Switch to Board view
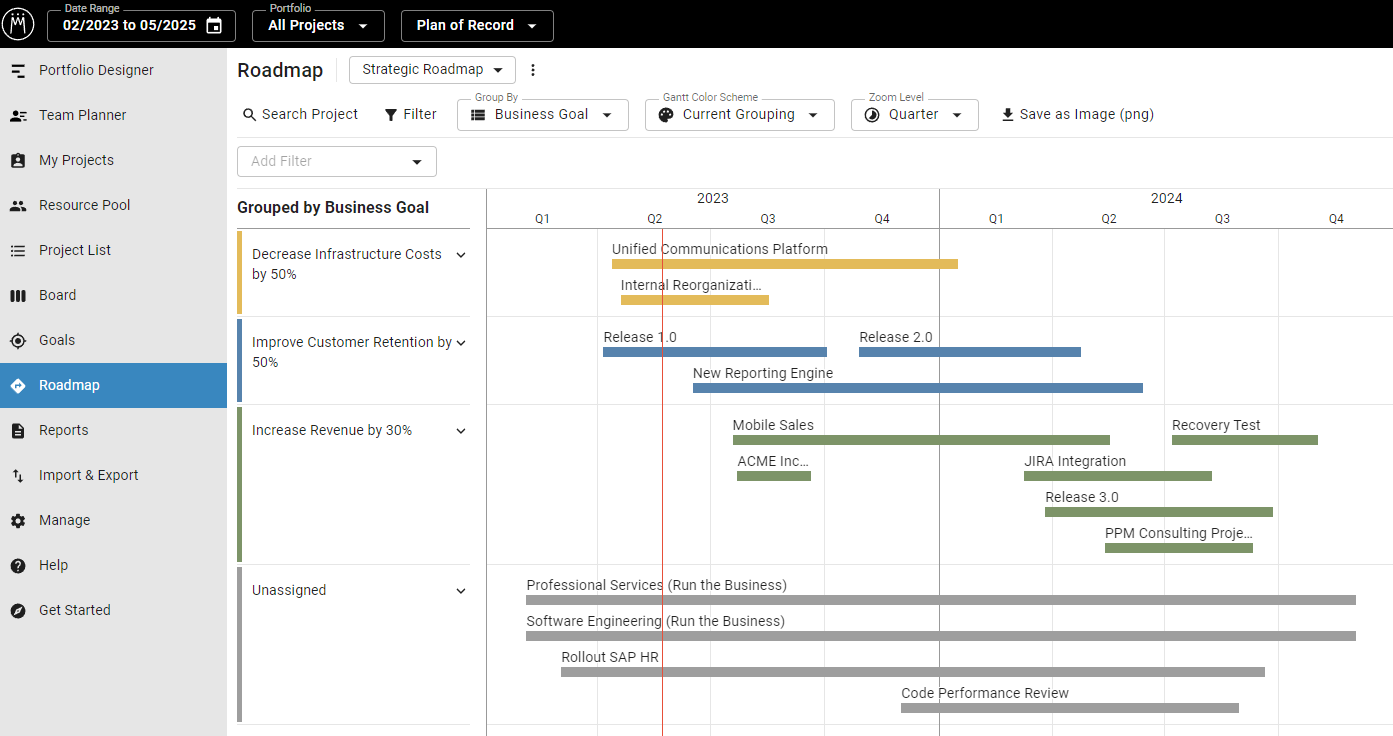 (x=113, y=296)
